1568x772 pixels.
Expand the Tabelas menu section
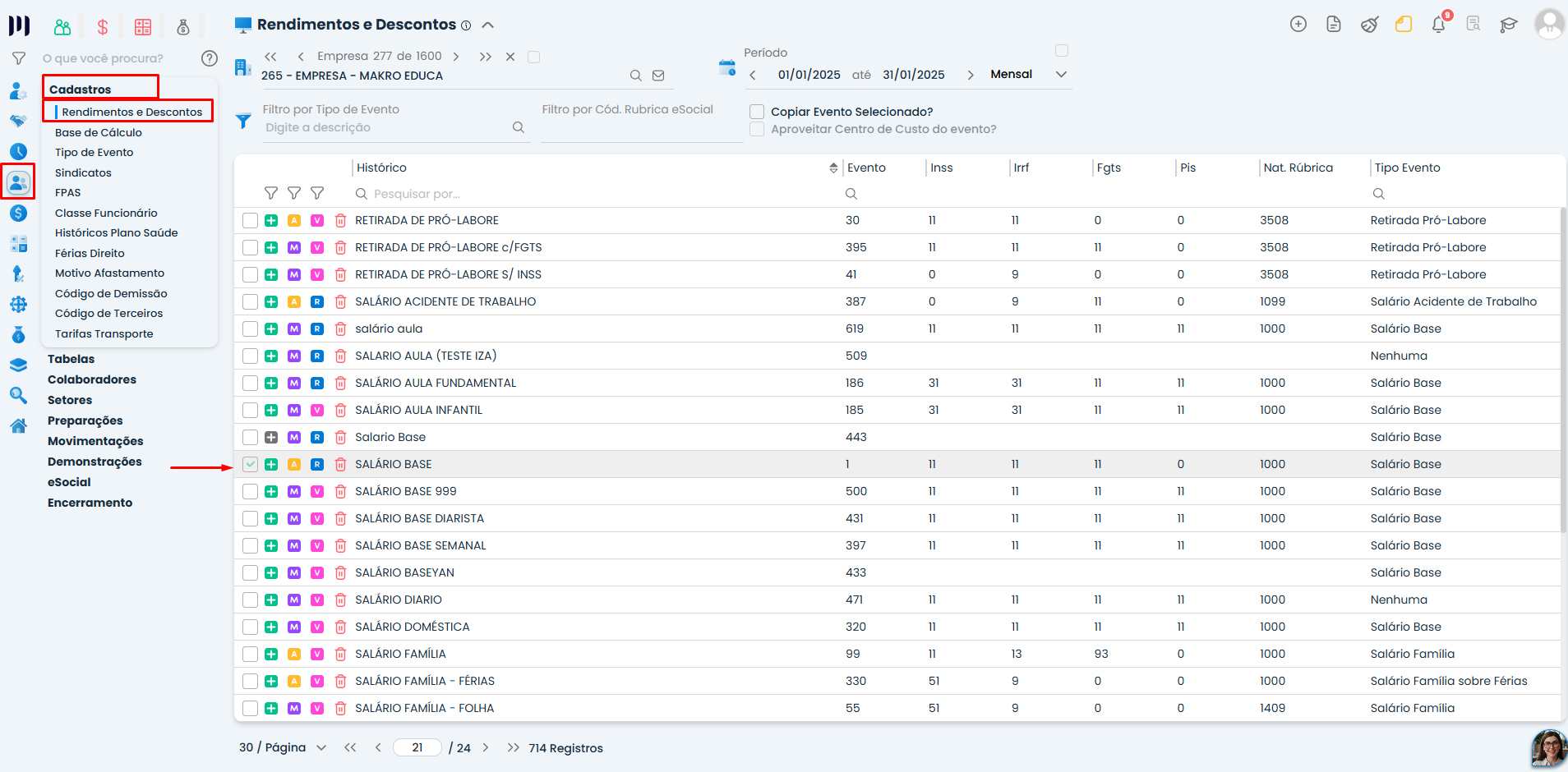pyautogui.click(x=71, y=359)
